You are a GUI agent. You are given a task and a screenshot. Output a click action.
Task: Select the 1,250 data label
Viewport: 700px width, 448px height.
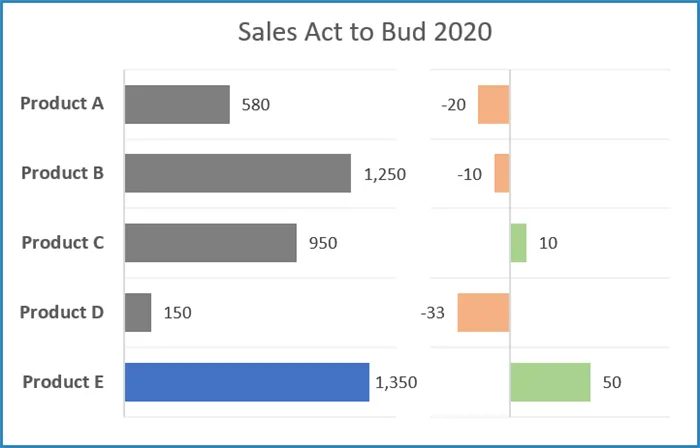(385, 174)
